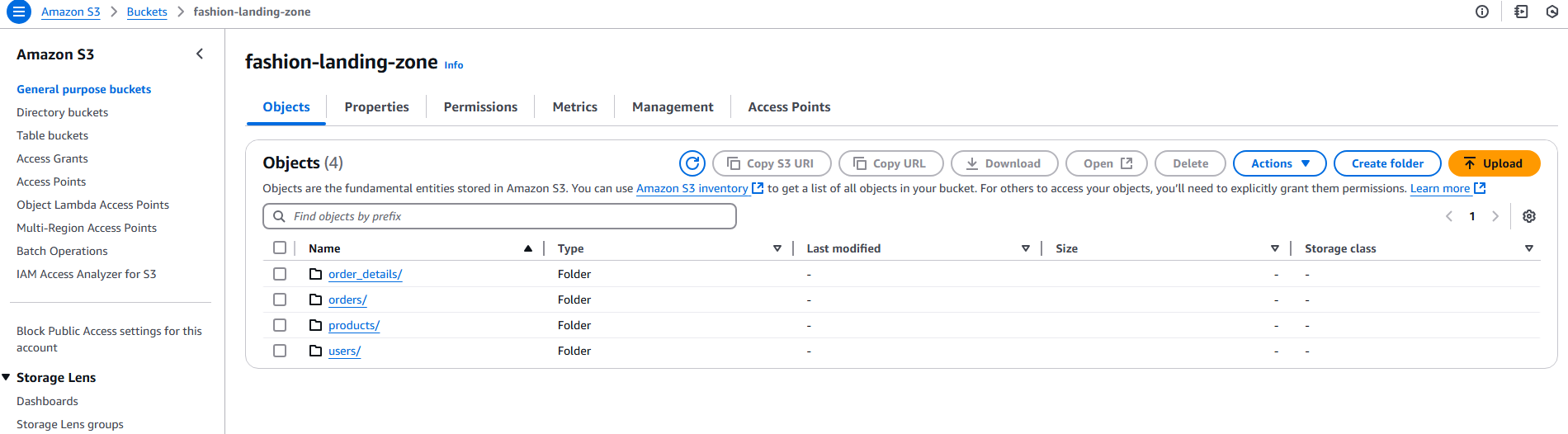Open Access Grants in sidebar
This screenshot has height=434, width=1568.
52,158
